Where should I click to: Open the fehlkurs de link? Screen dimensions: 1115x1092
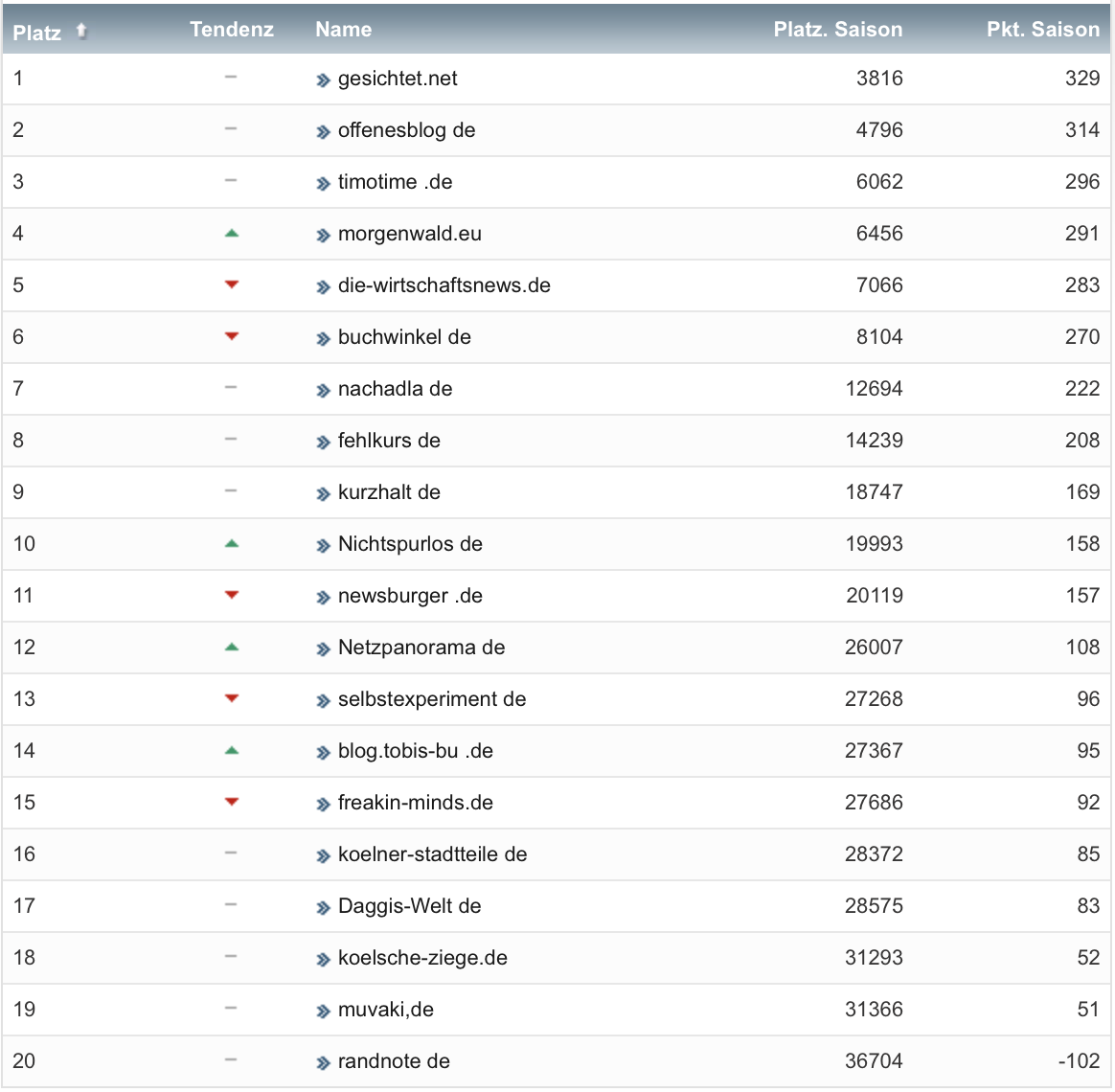pos(389,441)
